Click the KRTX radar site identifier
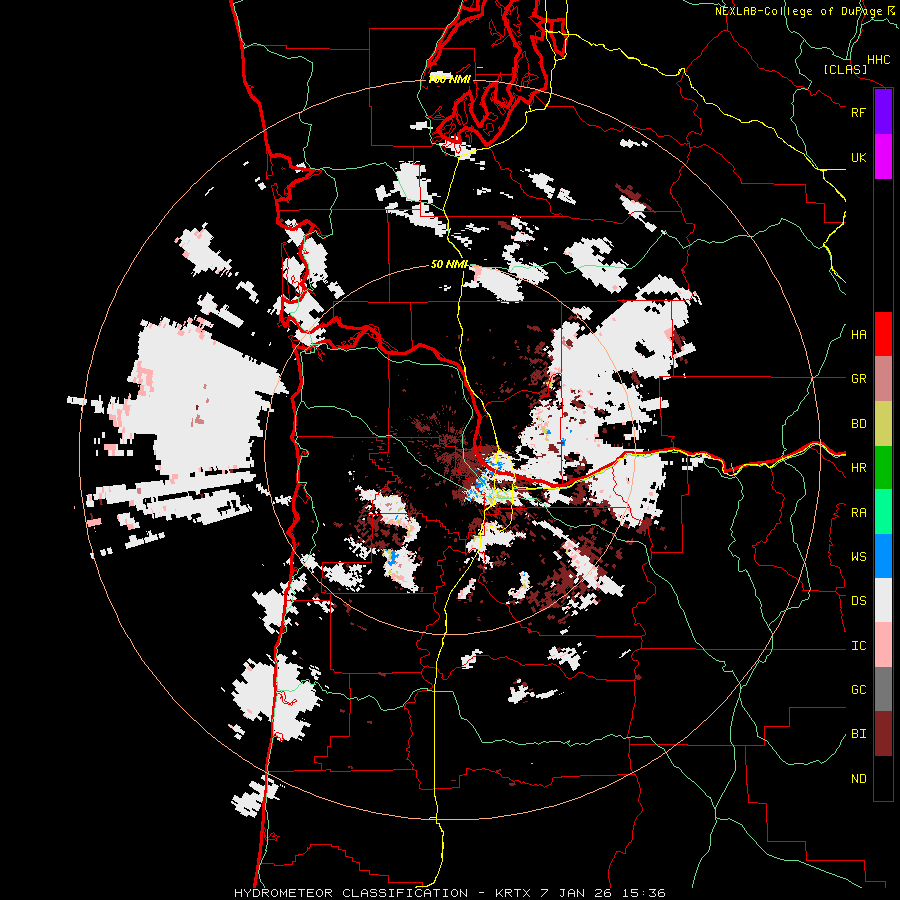This screenshot has height=900, width=900. (514, 893)
